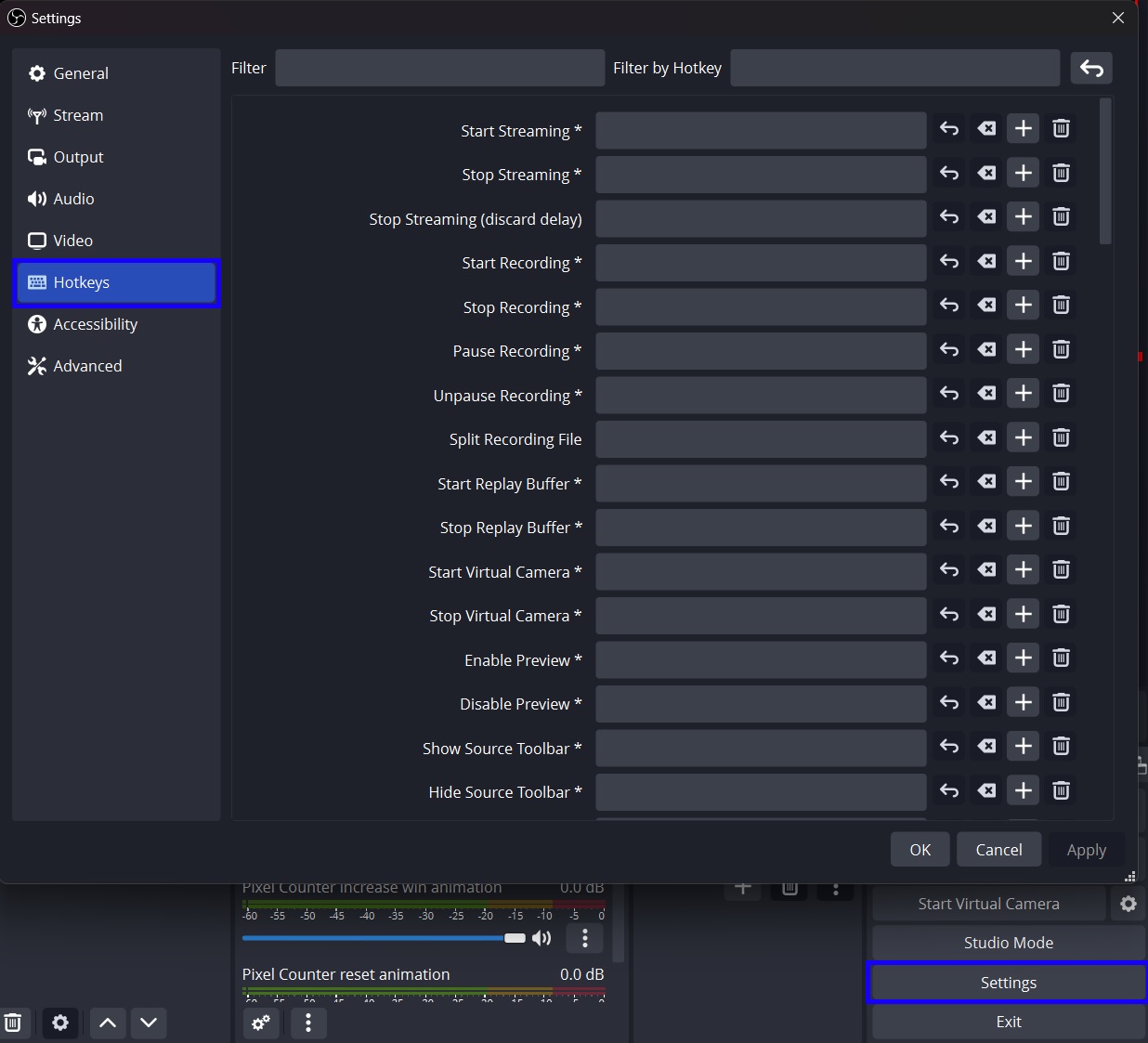This screenshot has height=1043, width=1148.
Task: Go to the Accessibility settings page
Action: (95, 324)
